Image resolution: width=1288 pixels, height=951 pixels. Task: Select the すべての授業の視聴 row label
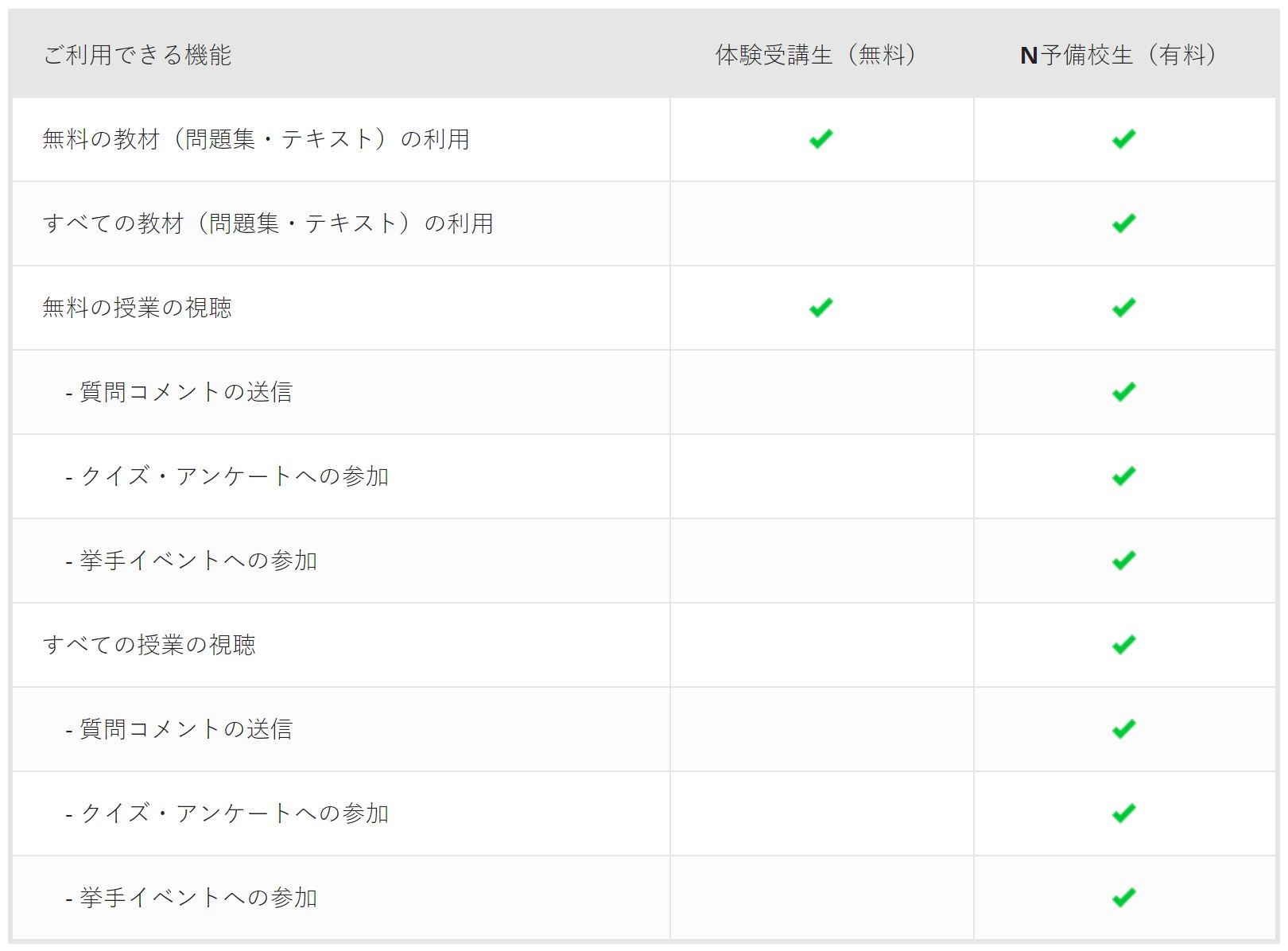point(149,645)
